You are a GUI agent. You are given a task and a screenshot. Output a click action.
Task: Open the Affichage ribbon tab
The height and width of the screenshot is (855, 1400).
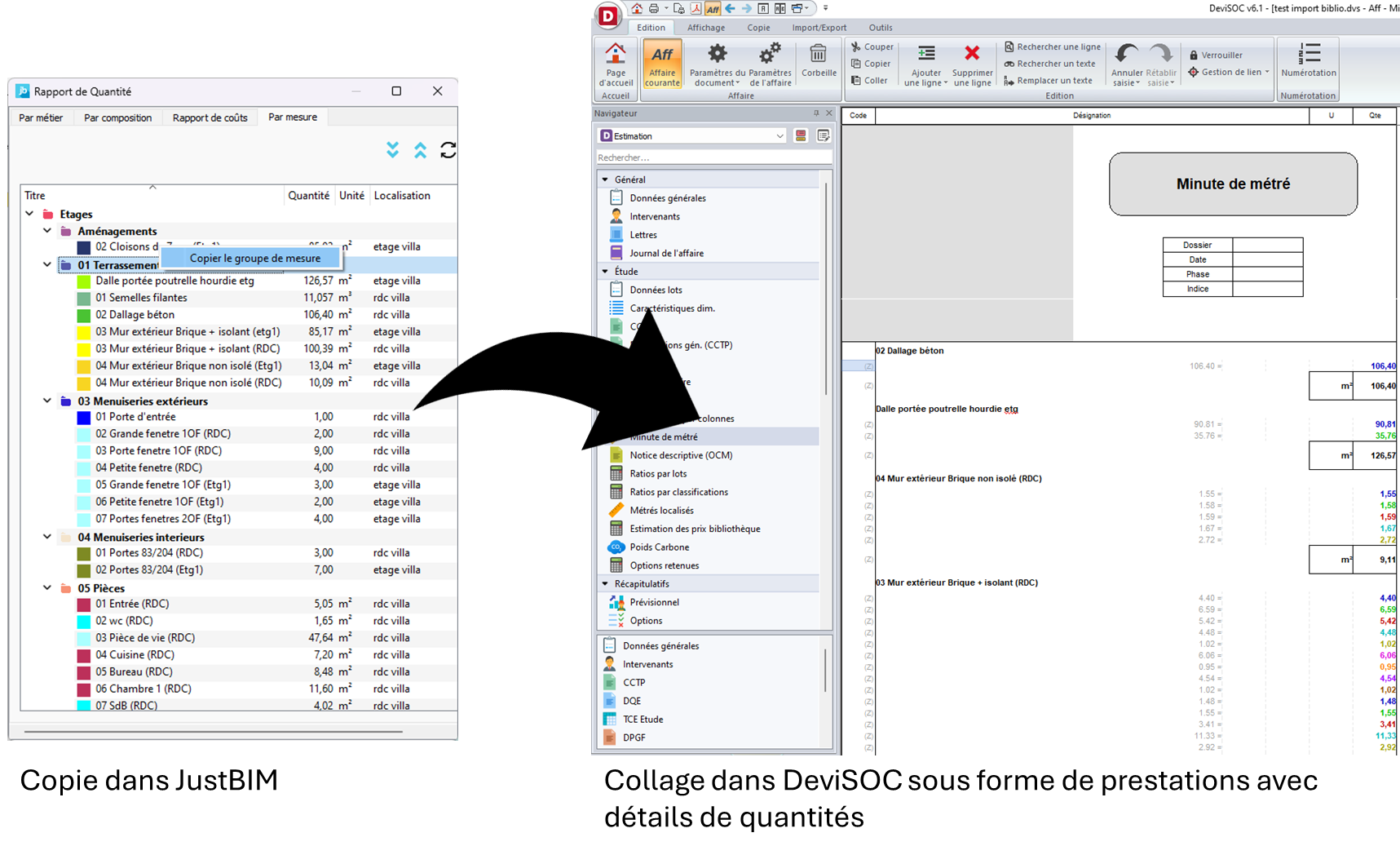(706, 28)
